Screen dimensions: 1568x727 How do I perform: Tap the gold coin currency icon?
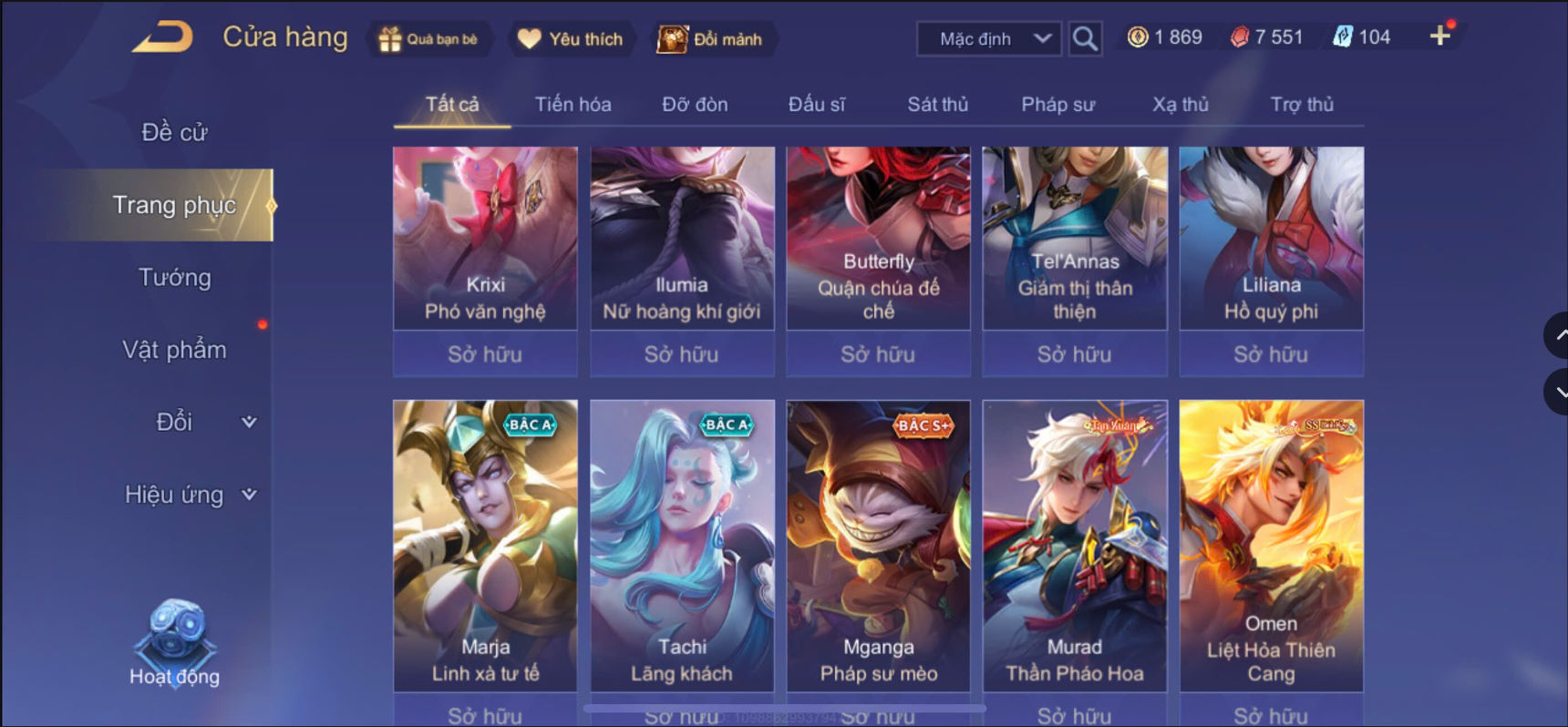pyautogui.click(x=1138, y=37)
